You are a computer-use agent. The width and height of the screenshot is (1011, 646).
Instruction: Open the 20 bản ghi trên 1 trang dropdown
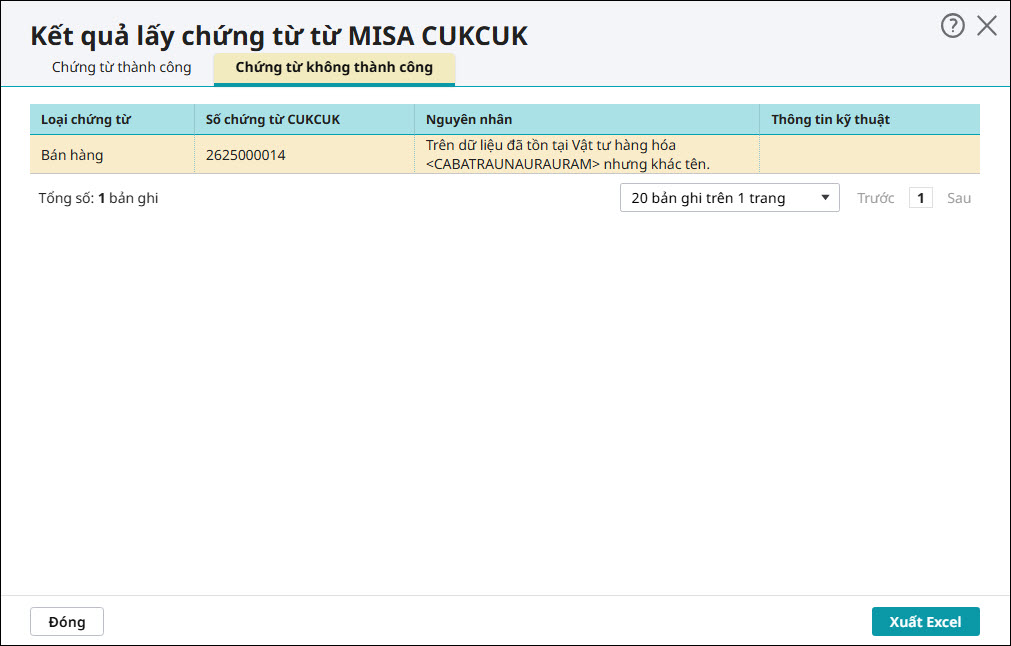pos(729,198)
